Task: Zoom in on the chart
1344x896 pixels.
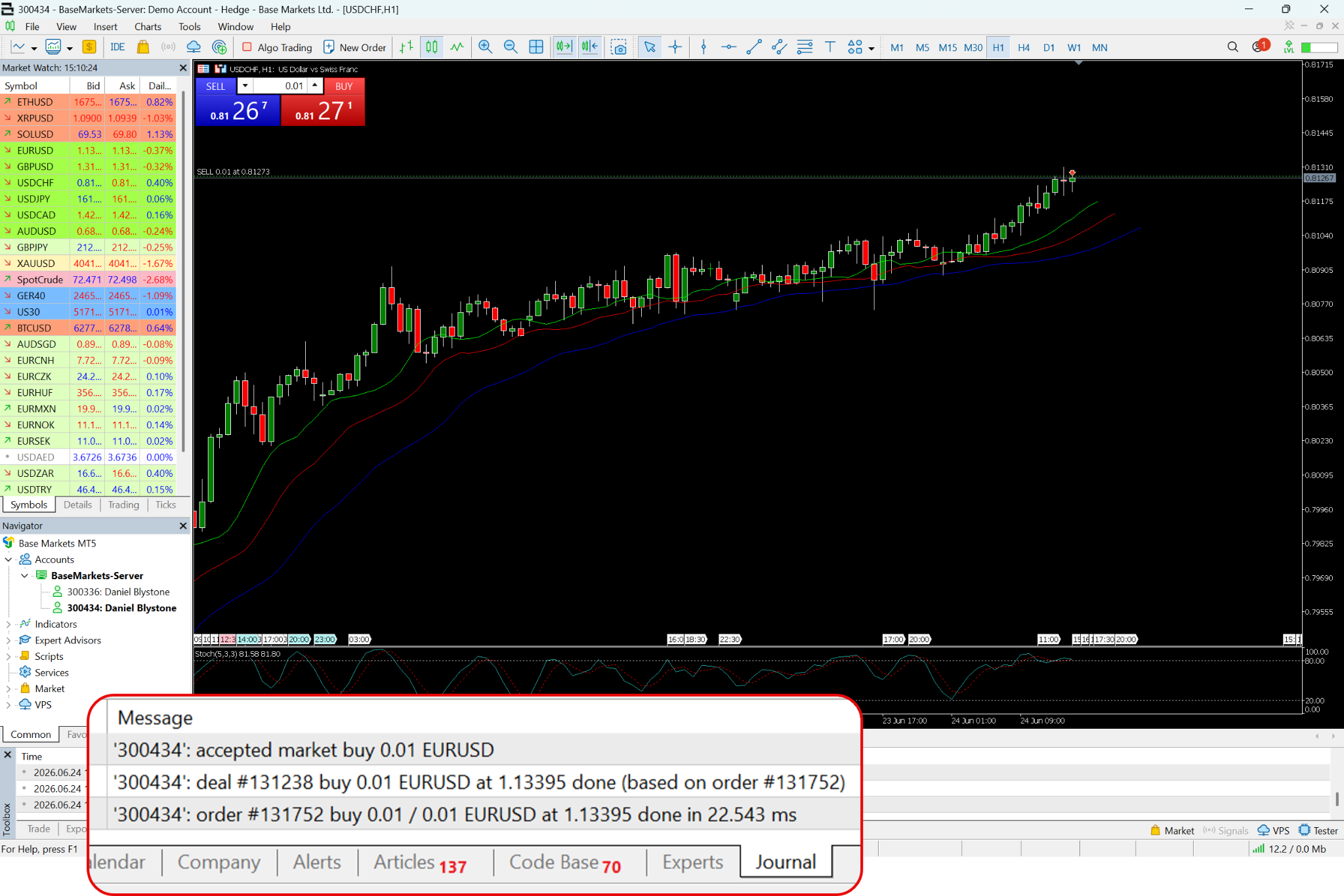Action: pyautogui.click(x=485, y=47)
